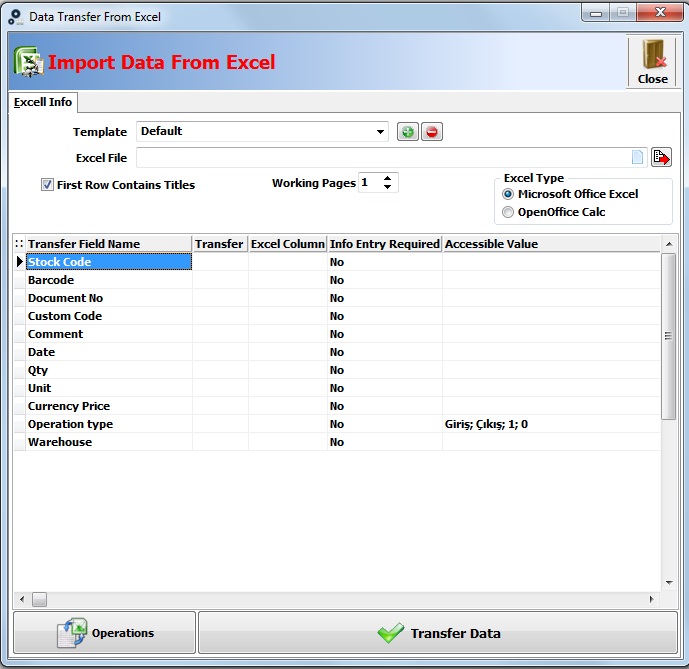Click the horizontal scrollbar thumb
Image resolution: width=689 pixels, height=669 pixels.
click(x=40, y=599)
